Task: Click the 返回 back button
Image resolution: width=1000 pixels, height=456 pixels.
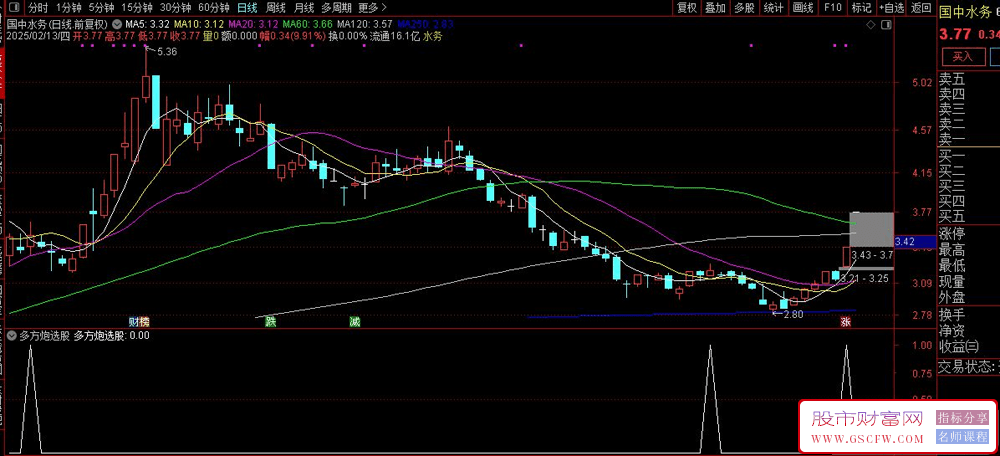Action: pyautogui.click(x=921, y=8)
